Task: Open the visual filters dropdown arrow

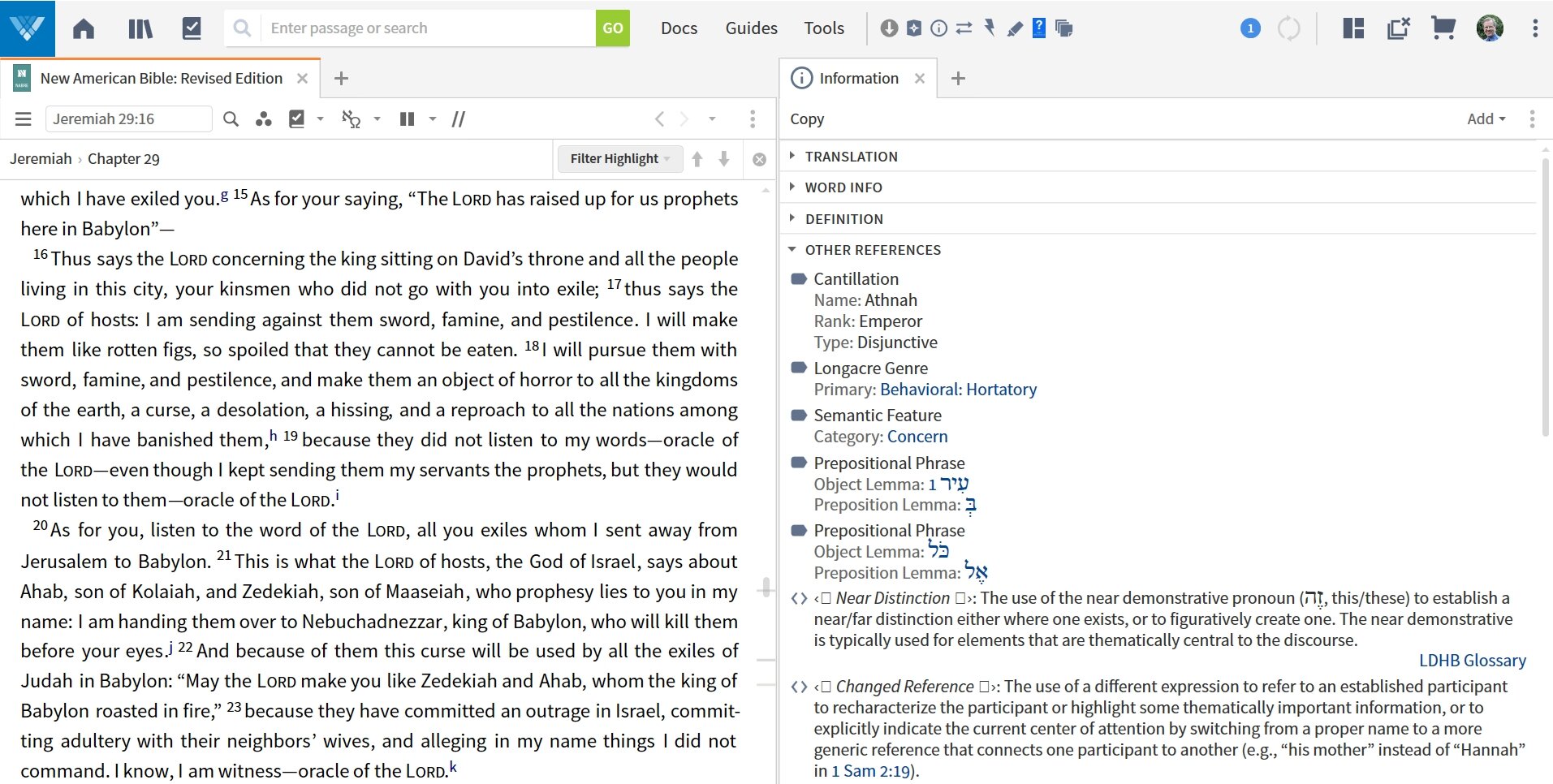Action: (x=321, y=119)
